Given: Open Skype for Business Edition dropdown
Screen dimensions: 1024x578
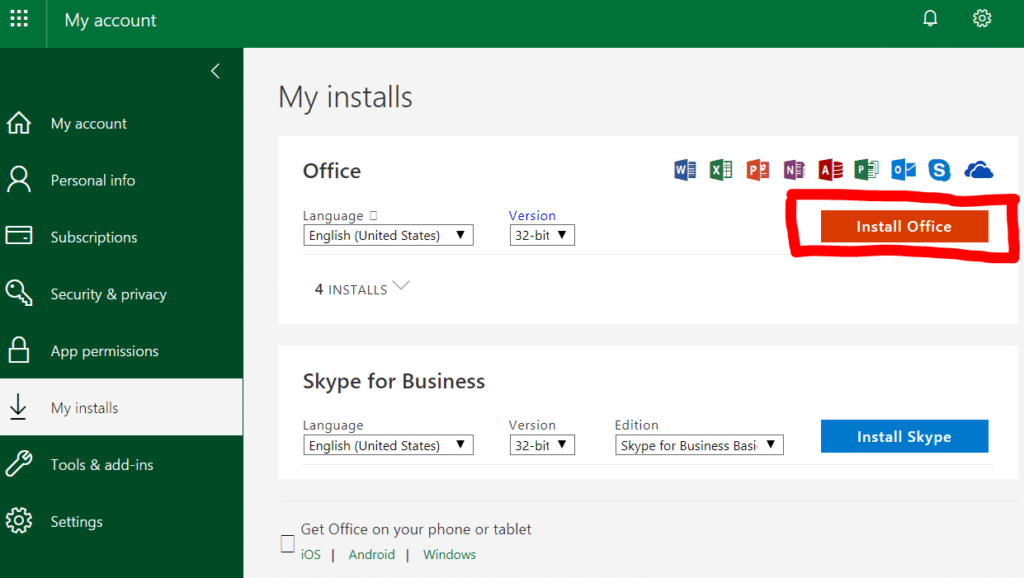Looking at the screenshot, I should (699, 445).
